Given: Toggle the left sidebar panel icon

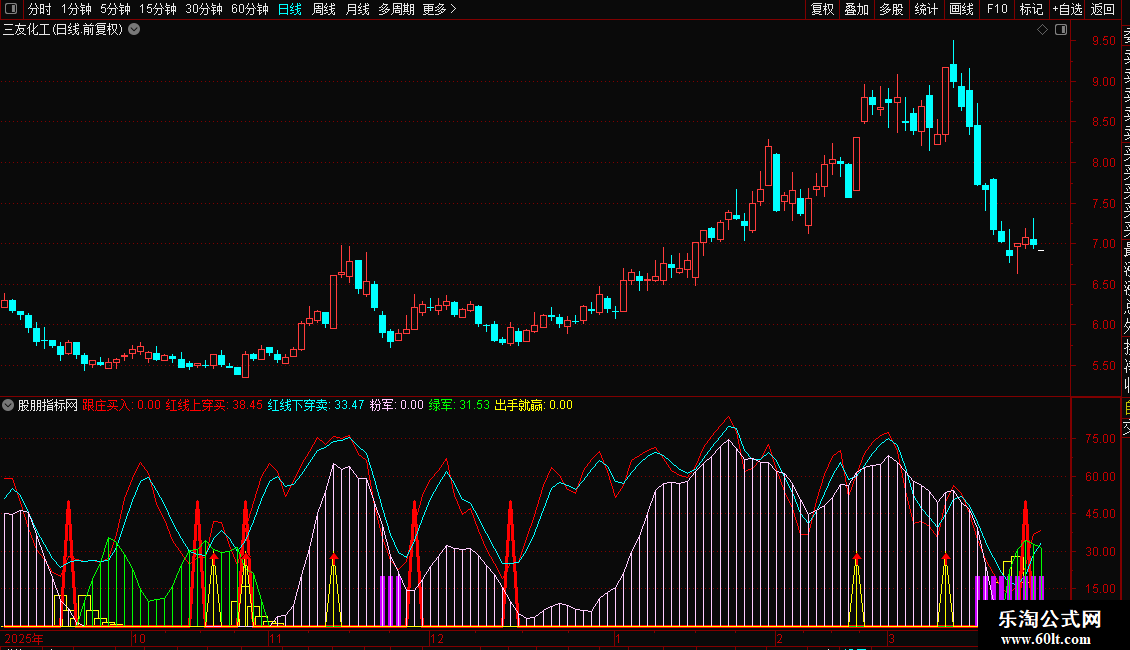Looking at the screenshot, I should tap(11, 9).
